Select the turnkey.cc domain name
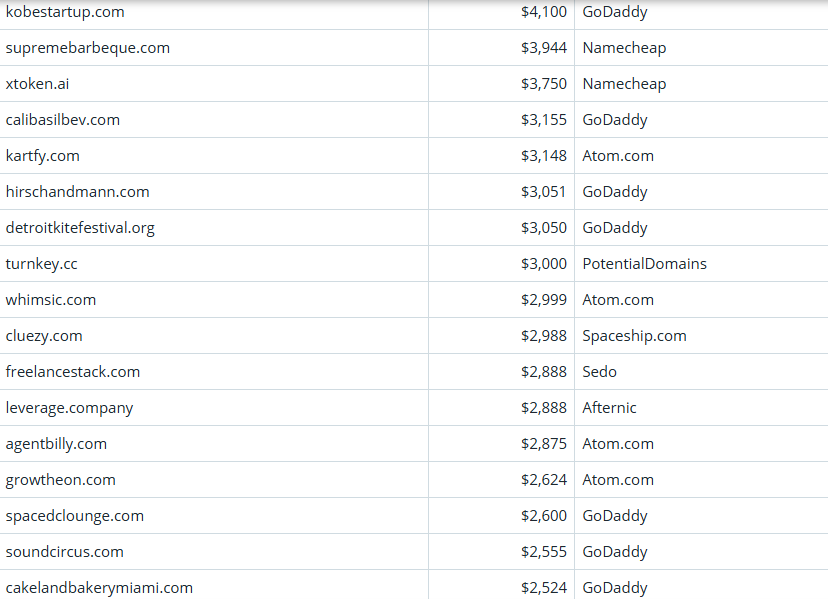828x599 pixels. point(41,264)
